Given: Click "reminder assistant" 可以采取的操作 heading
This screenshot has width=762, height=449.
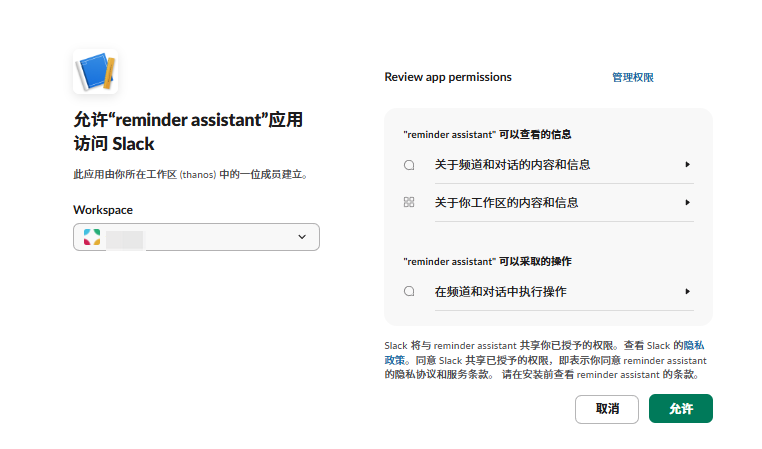Looking at the screenshot, I should [487, 261].
